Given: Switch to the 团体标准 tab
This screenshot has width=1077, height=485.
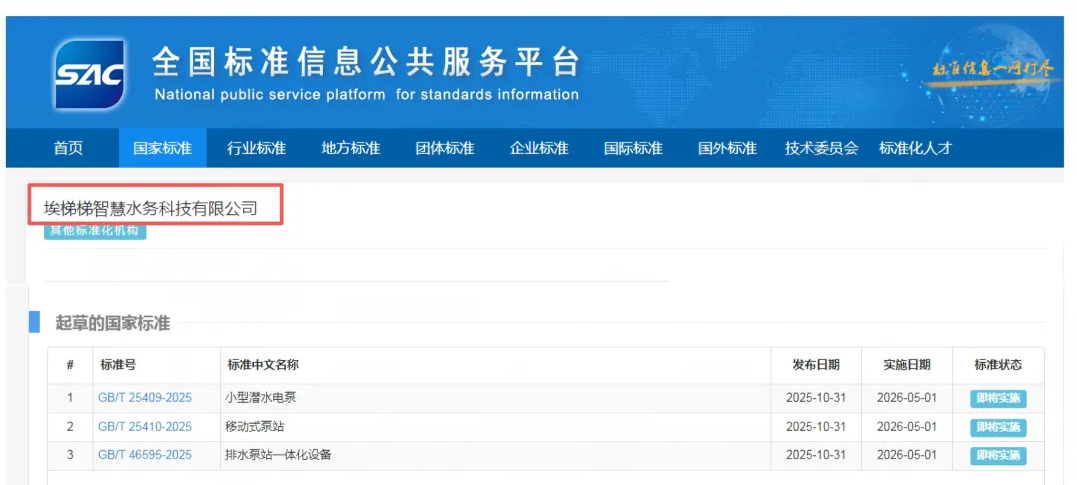Looking at the screenshot, I should pos(444,148).
